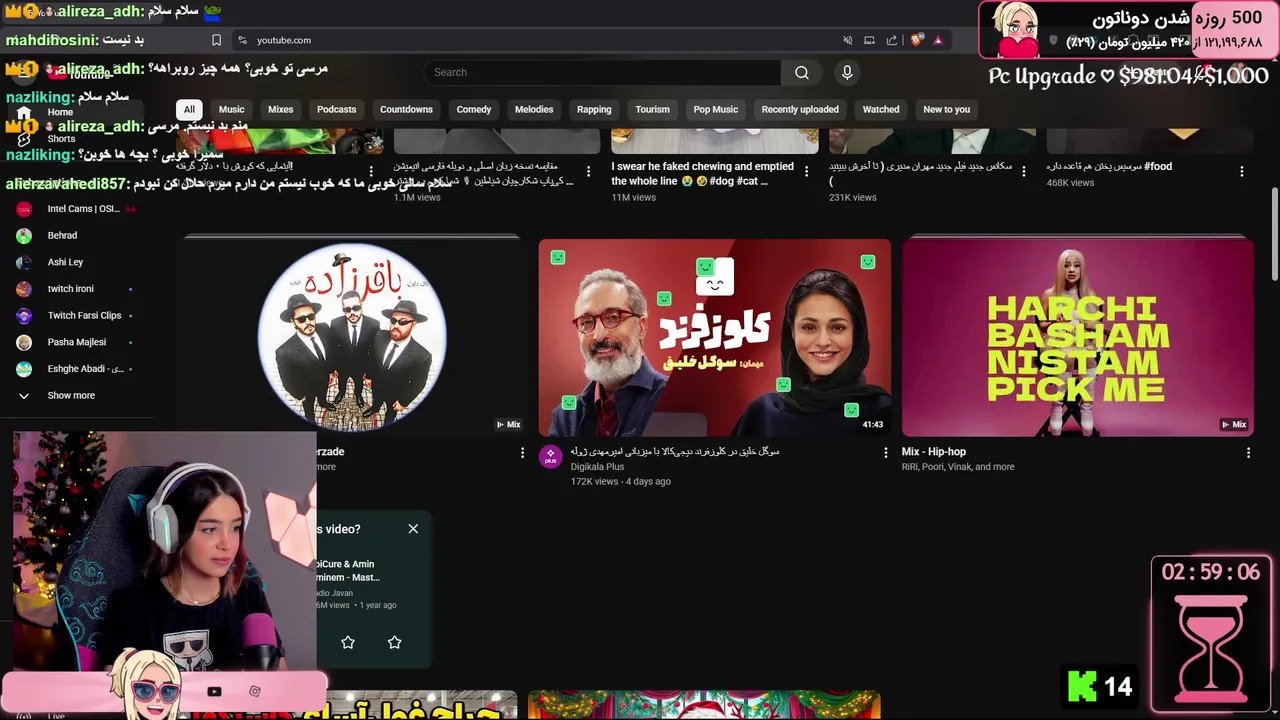Open the #food video title
Image resolution: width=1280 pixels, height=720 pixels.
point(1109,166)
